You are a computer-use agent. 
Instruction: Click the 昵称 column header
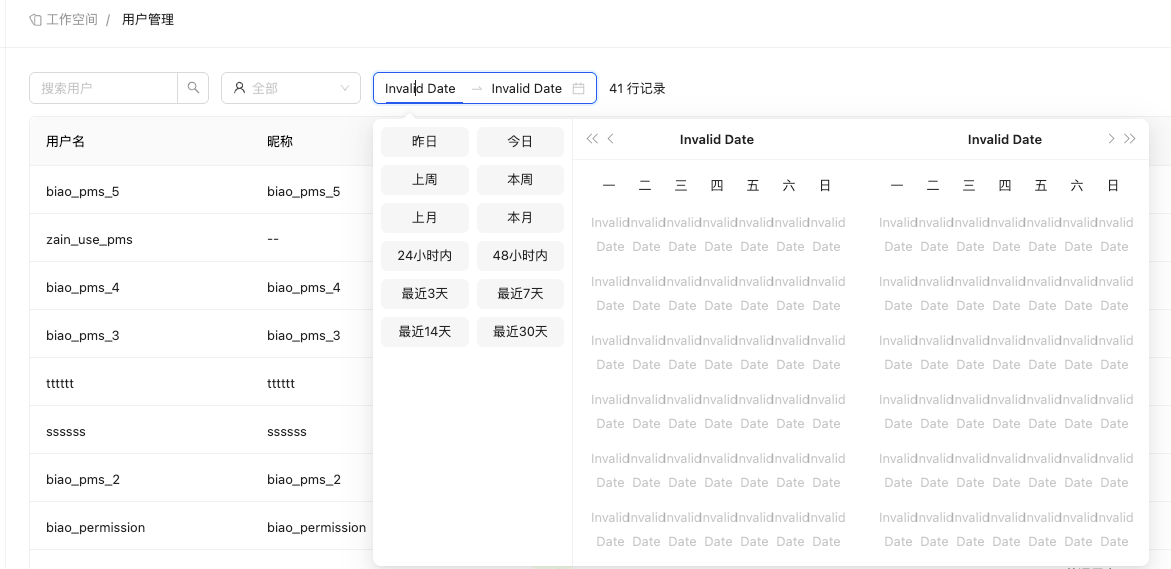280,142
